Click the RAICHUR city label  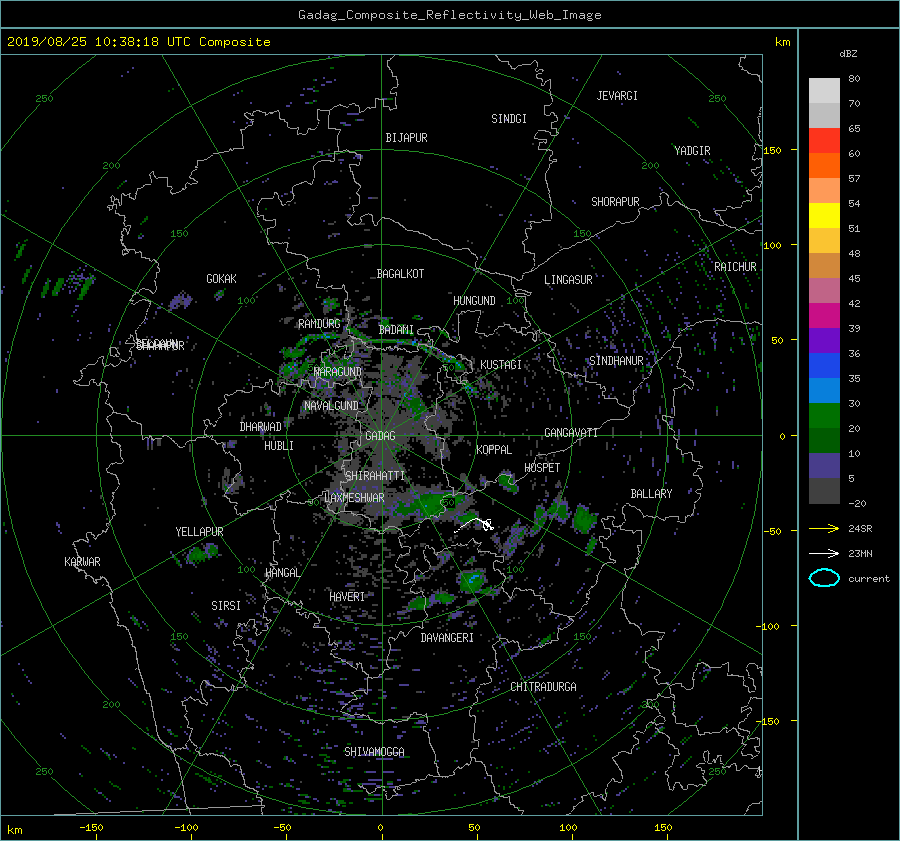tap(735, 267)
